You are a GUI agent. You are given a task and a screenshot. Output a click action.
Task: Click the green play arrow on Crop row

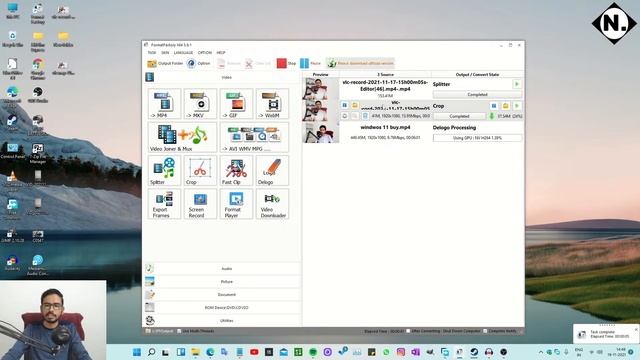(517, 106)
